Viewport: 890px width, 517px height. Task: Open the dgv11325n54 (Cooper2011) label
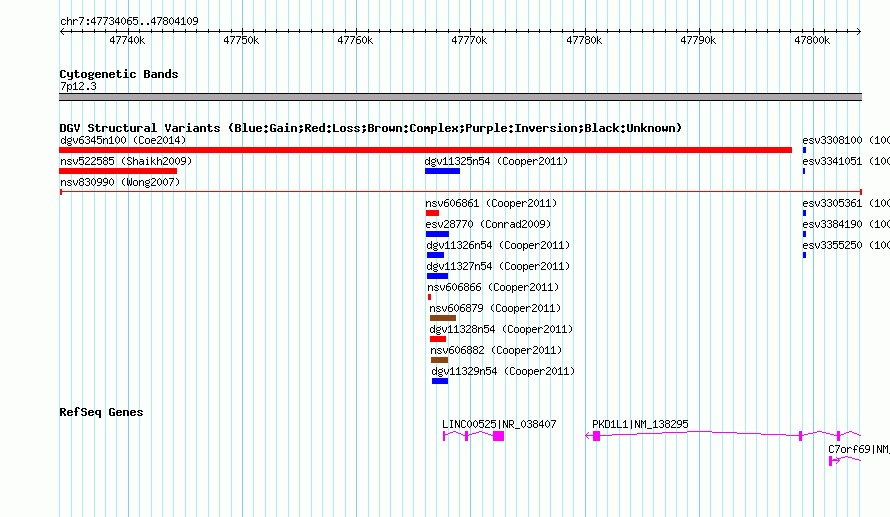click(x=496, y=161)
